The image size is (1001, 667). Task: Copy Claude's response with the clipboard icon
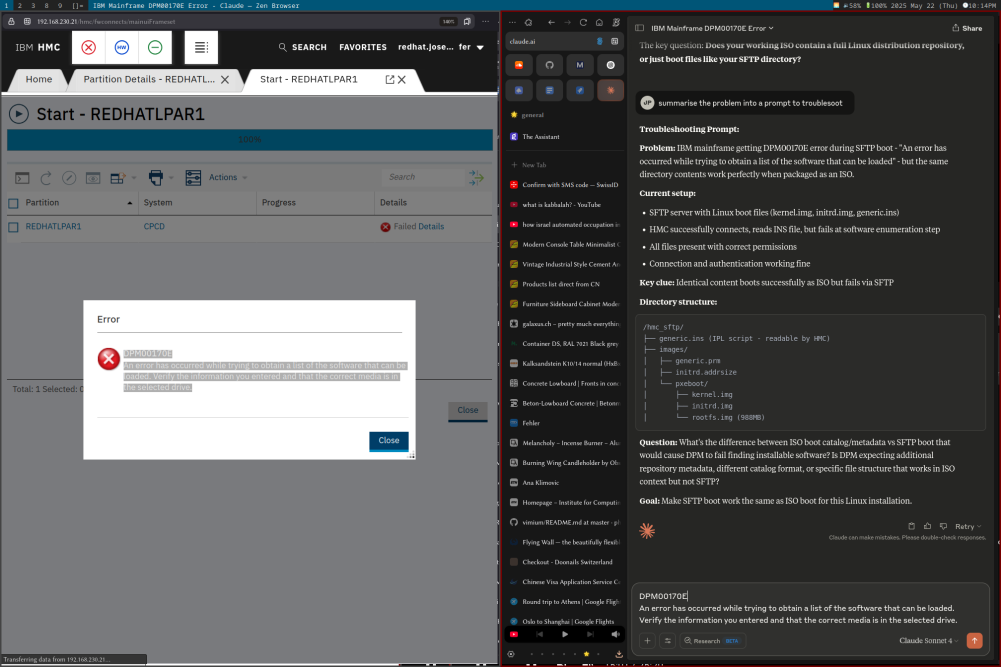tap(911, 526)
